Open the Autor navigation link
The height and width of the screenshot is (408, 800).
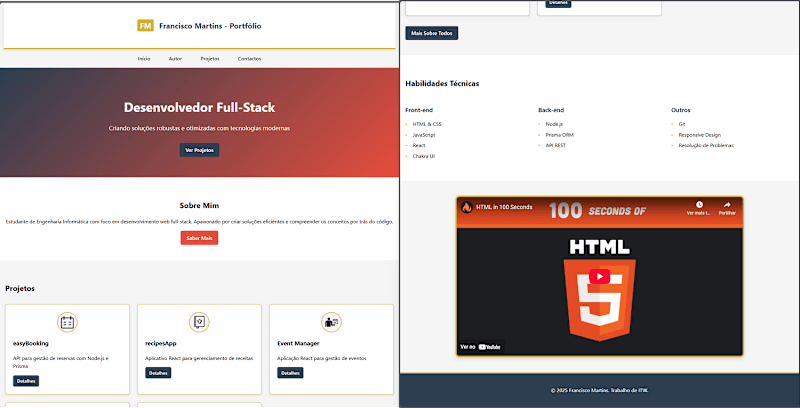click(x=175, y=59)
